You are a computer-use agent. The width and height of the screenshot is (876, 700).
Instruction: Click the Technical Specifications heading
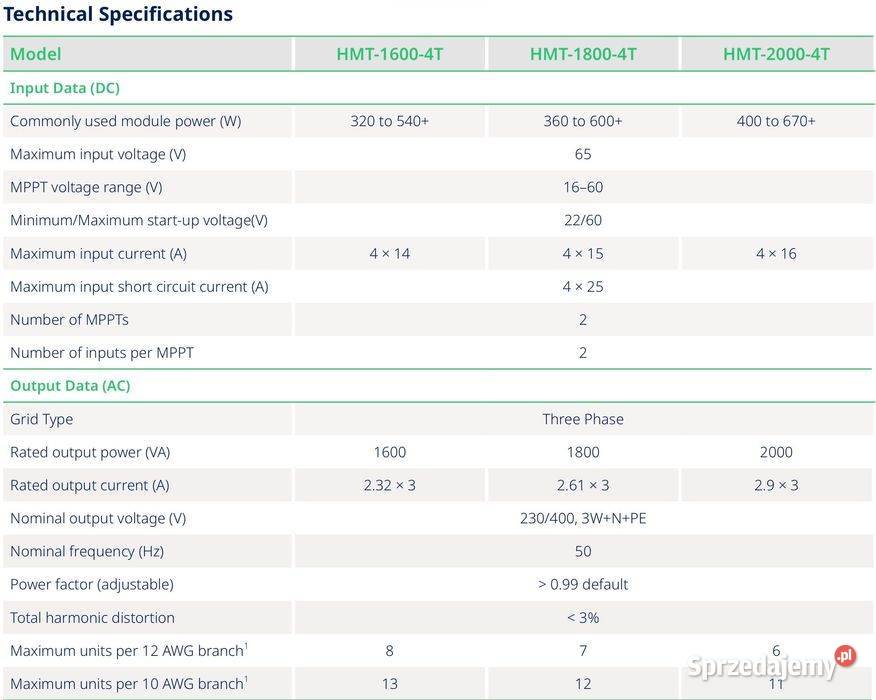point(118,14)
